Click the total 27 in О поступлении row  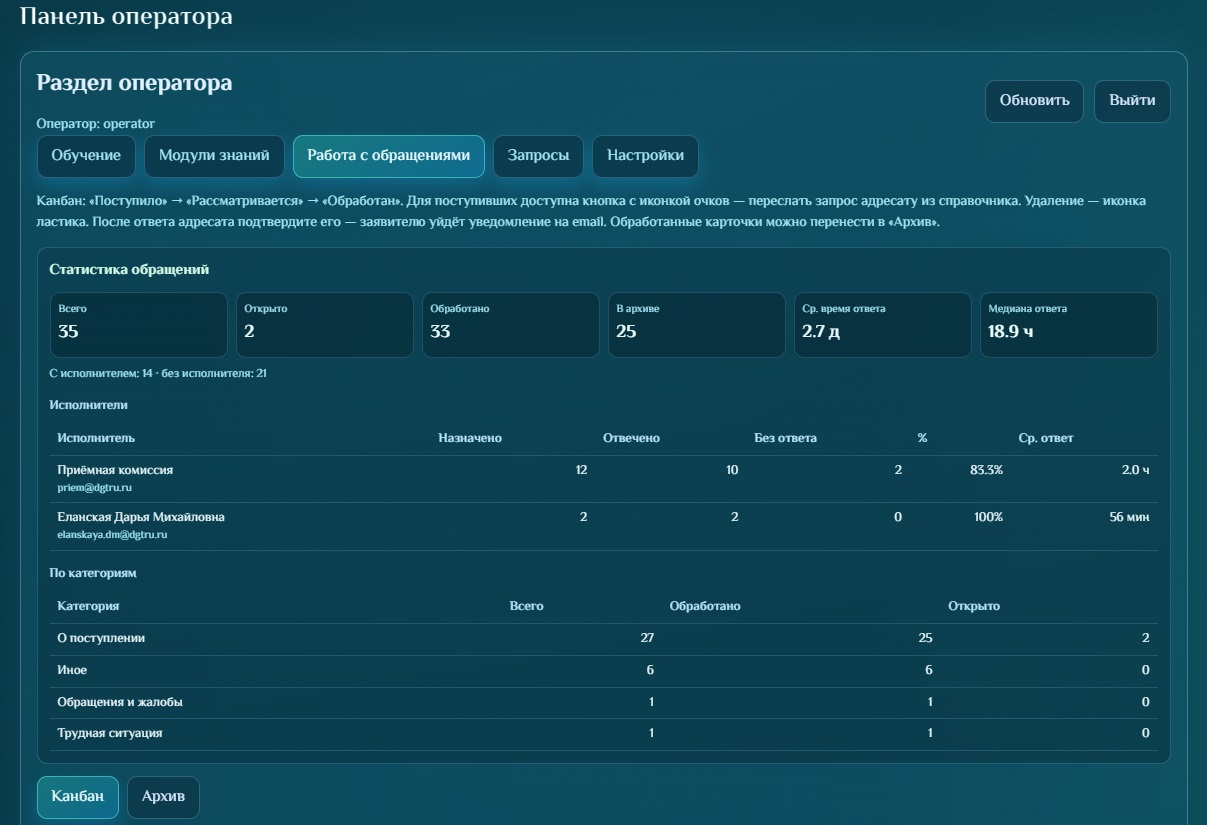click(x=647, y=638)
